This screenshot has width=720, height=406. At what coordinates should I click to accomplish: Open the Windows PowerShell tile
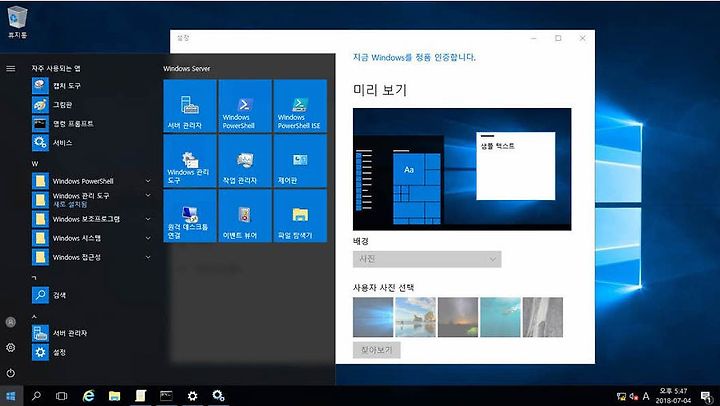tap(245, 106)
